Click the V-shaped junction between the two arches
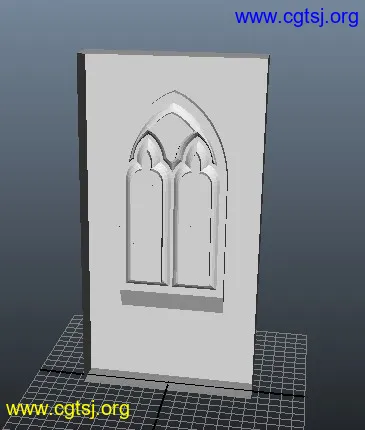The width and height of the screenshot is (365, 430). [x=173, y=163]
